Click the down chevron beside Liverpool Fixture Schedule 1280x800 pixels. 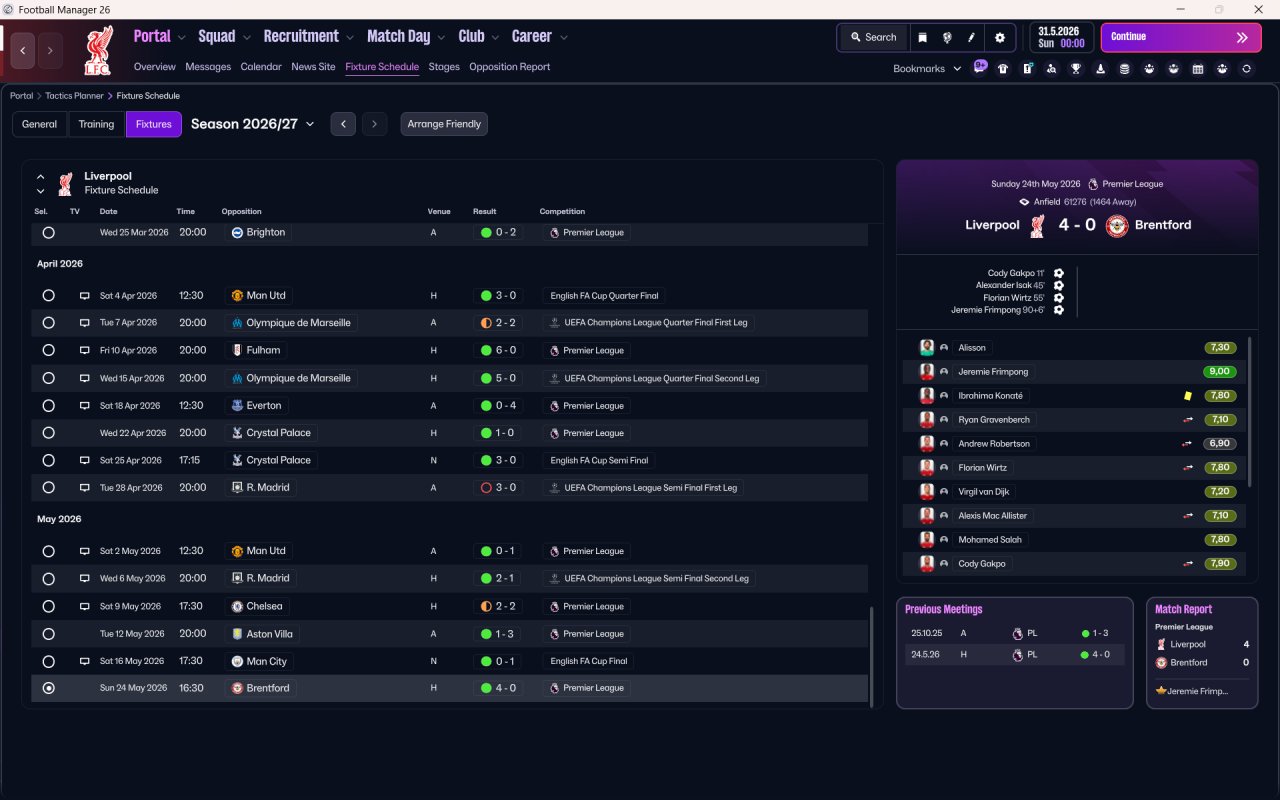pyautogui.click(x=41, y=191)
